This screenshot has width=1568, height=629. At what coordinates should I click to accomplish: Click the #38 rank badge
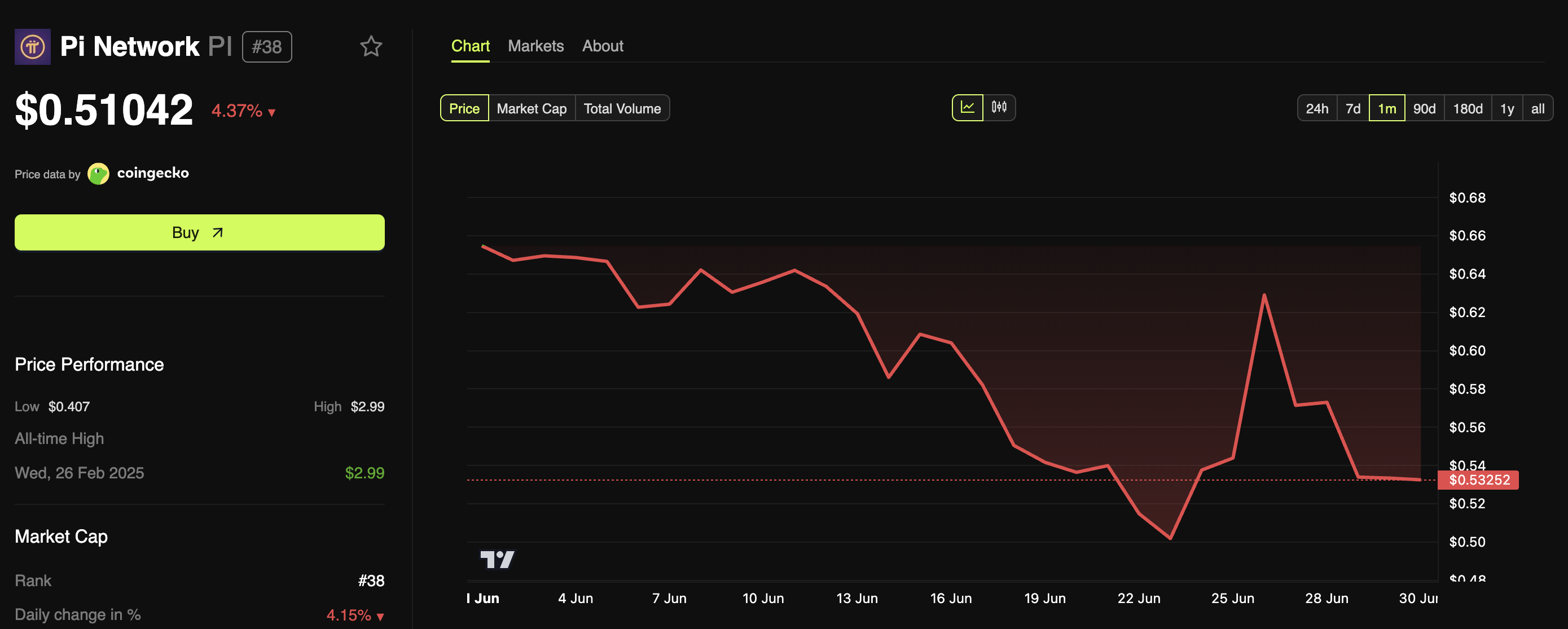point(267,47)
